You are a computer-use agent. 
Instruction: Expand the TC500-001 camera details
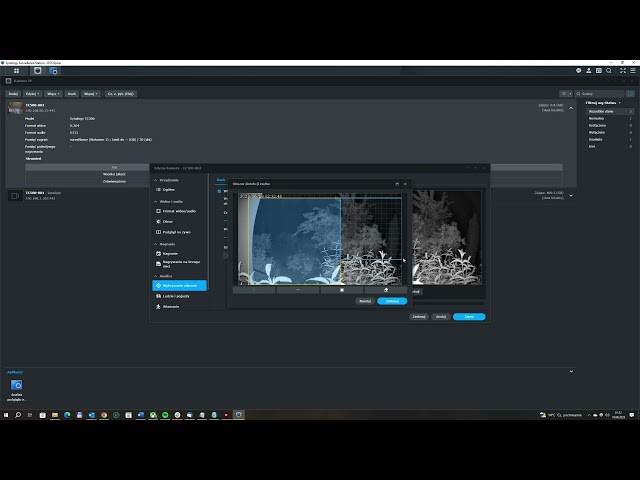coord(571,196)
